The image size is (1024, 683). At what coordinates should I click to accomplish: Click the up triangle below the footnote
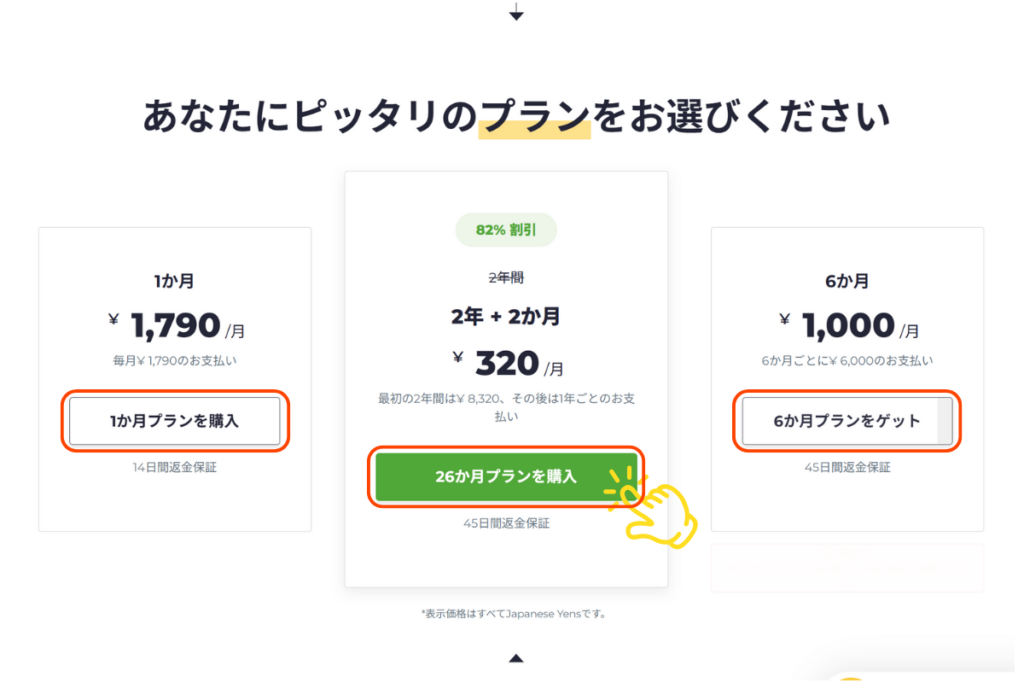[516, 658]
